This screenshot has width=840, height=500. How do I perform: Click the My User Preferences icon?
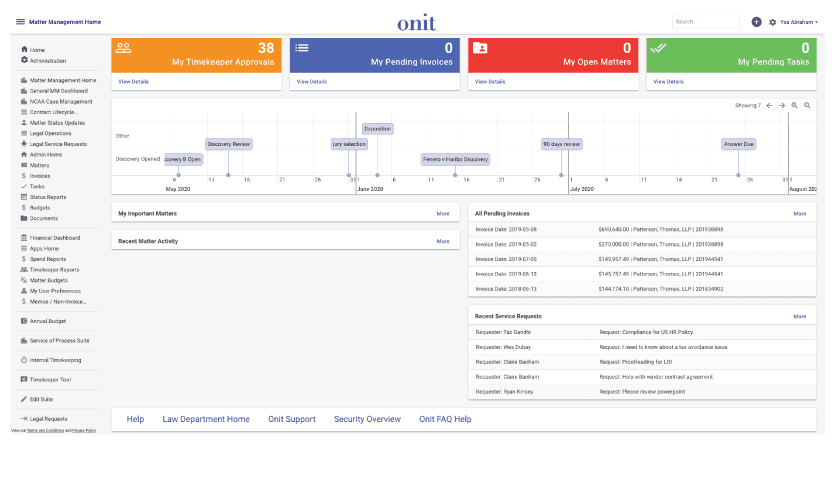[24, 291]
